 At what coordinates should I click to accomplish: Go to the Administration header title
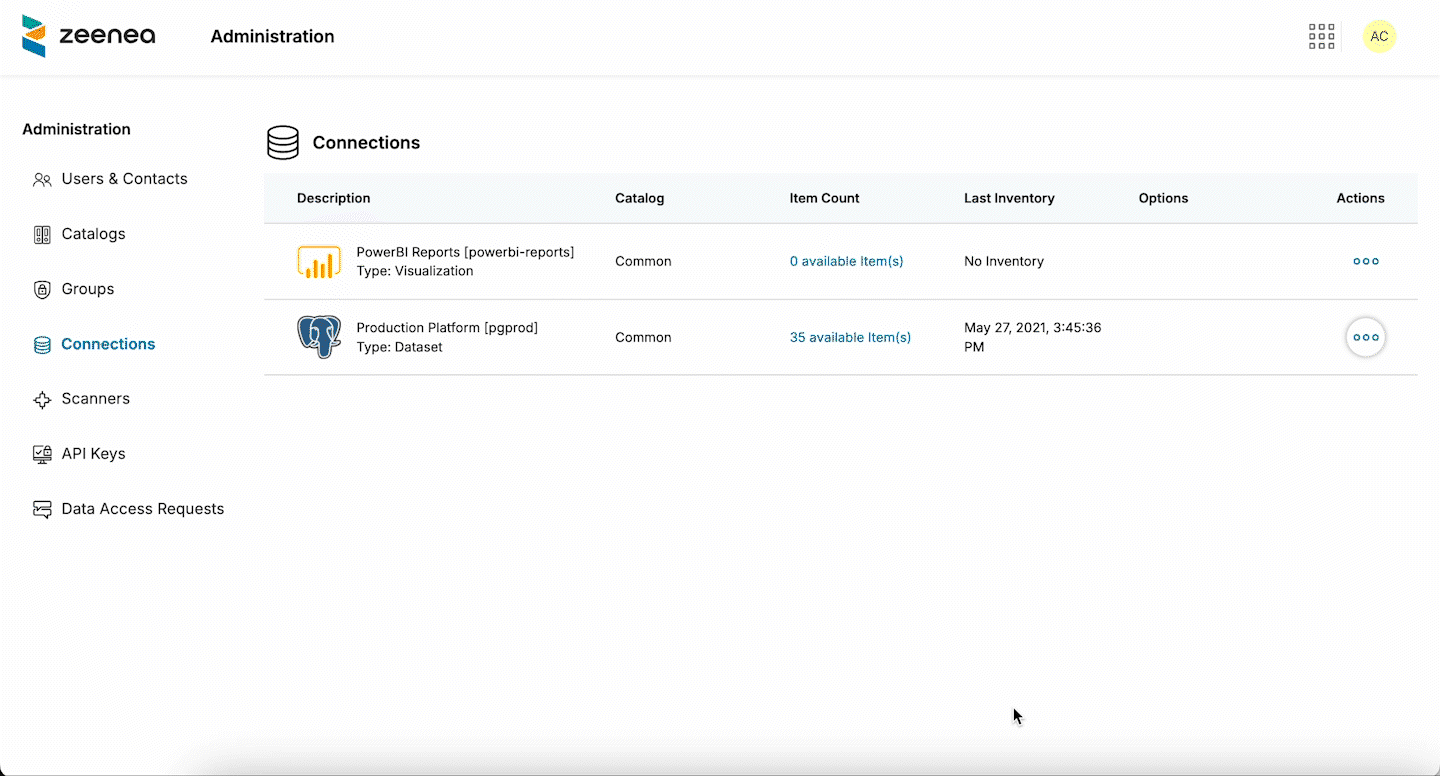[272, 36]
